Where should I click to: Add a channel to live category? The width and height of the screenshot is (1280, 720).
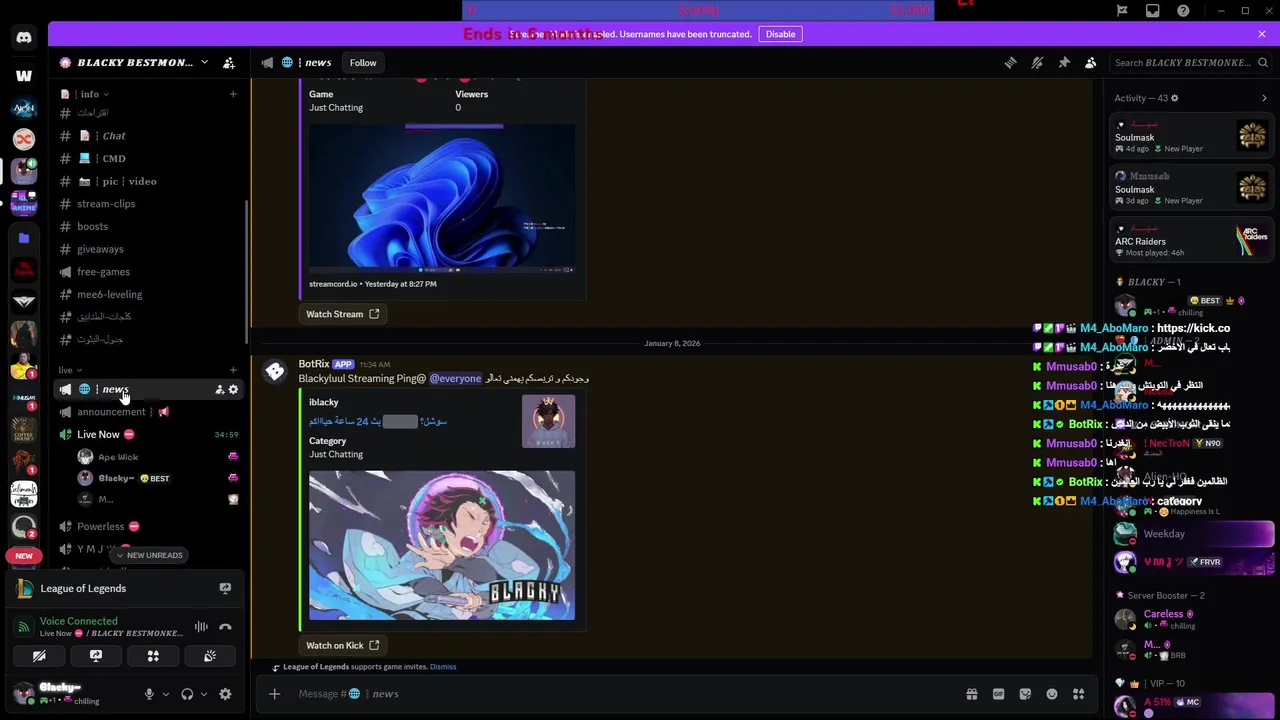tap(233, 370)
